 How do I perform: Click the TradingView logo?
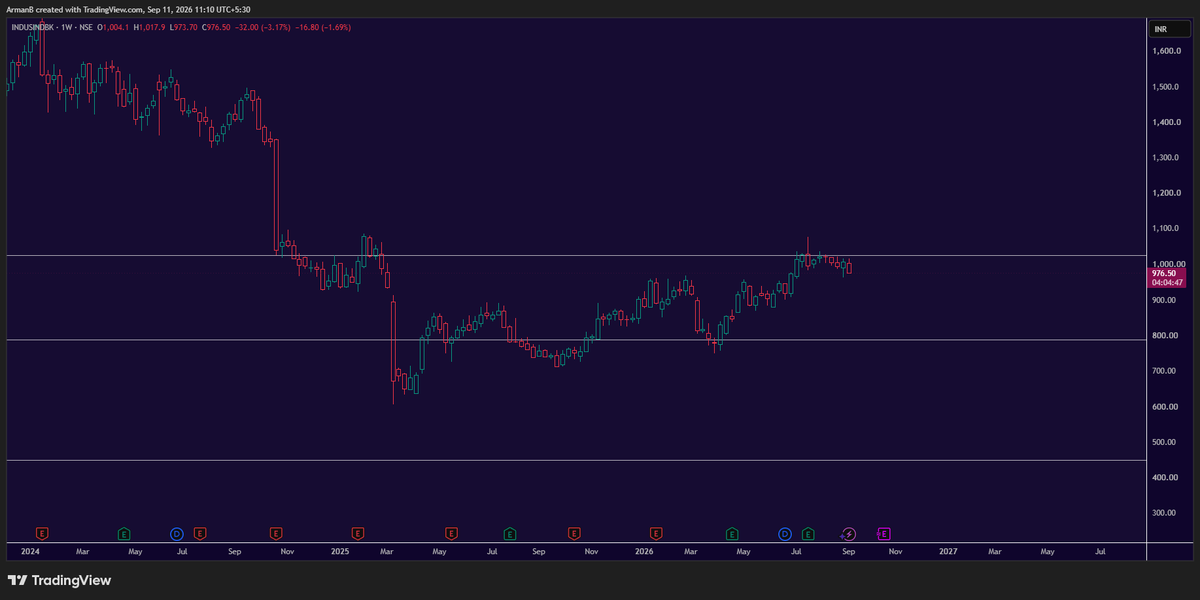pyautogui.click(x=59, y=580)
